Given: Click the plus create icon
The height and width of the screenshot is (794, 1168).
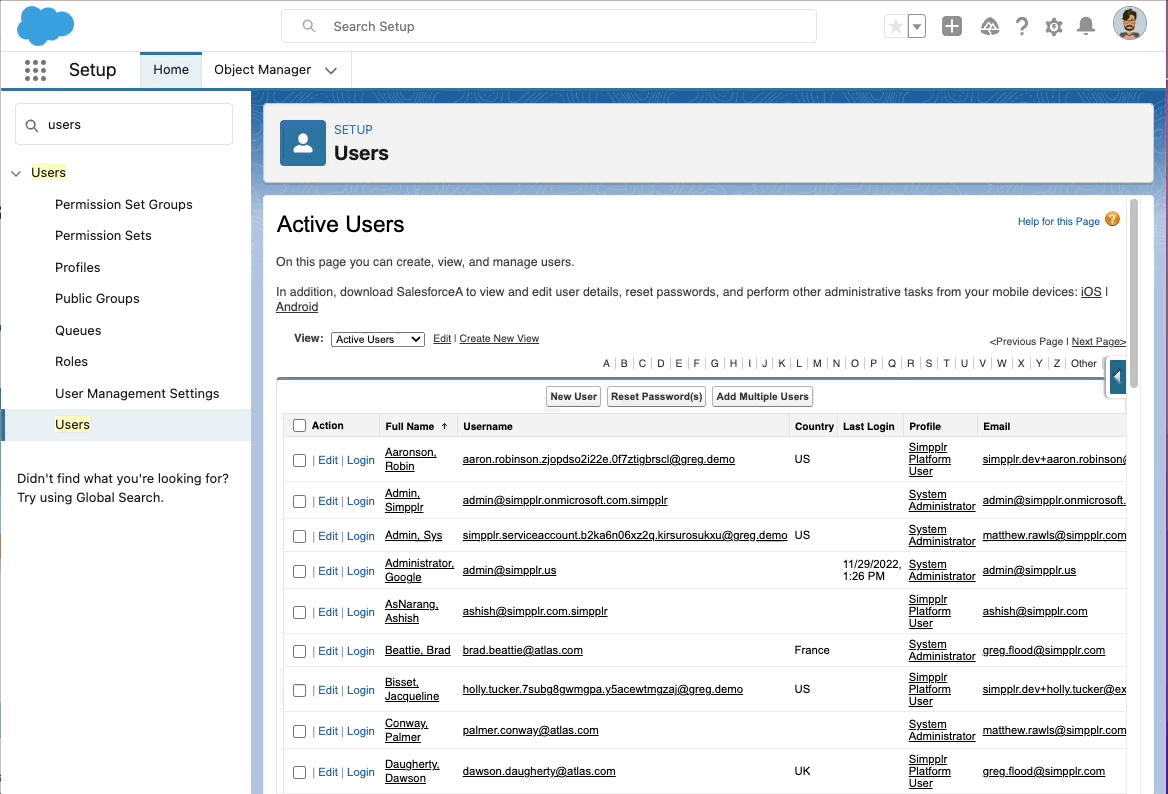Looking at the screenshot, I should [951, 26].
